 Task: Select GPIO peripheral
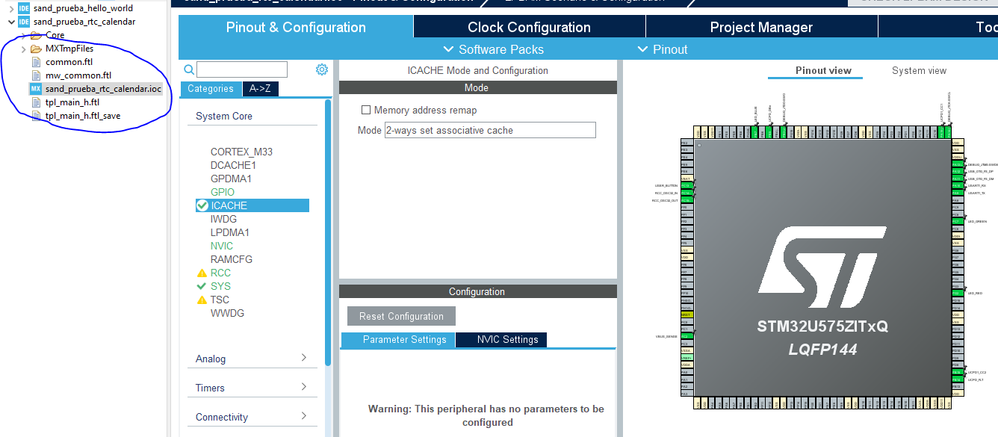222,192
